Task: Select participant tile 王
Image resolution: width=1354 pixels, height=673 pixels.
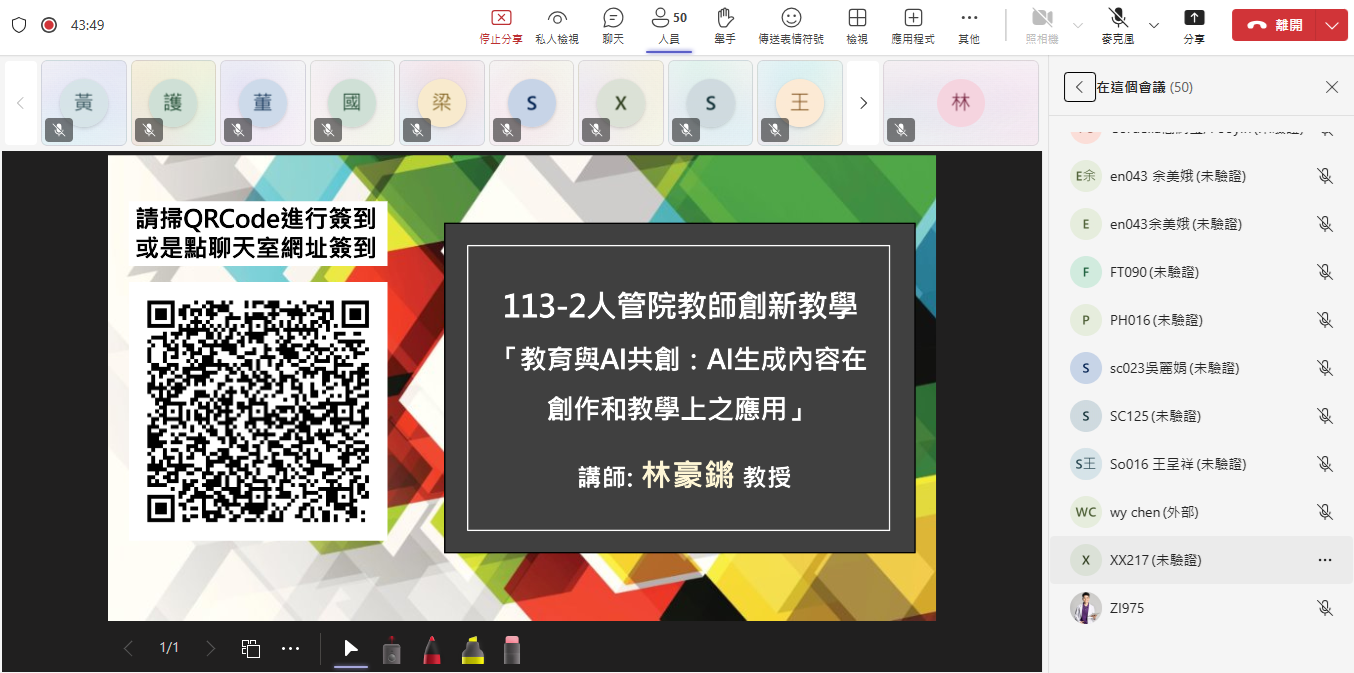Action: [800, 102]
